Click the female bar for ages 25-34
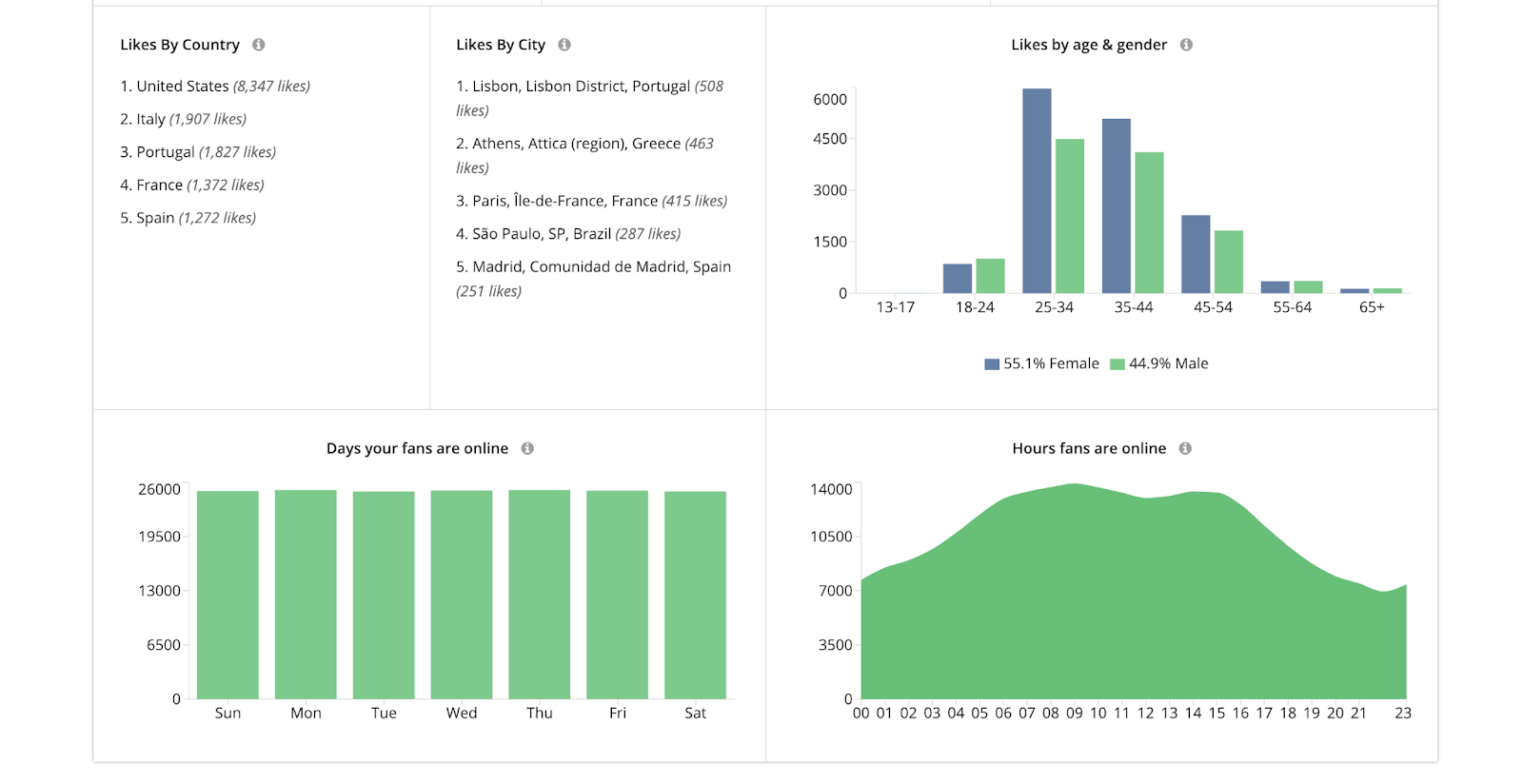This screenshot has height=784, width=1523. pos(1037,190)
